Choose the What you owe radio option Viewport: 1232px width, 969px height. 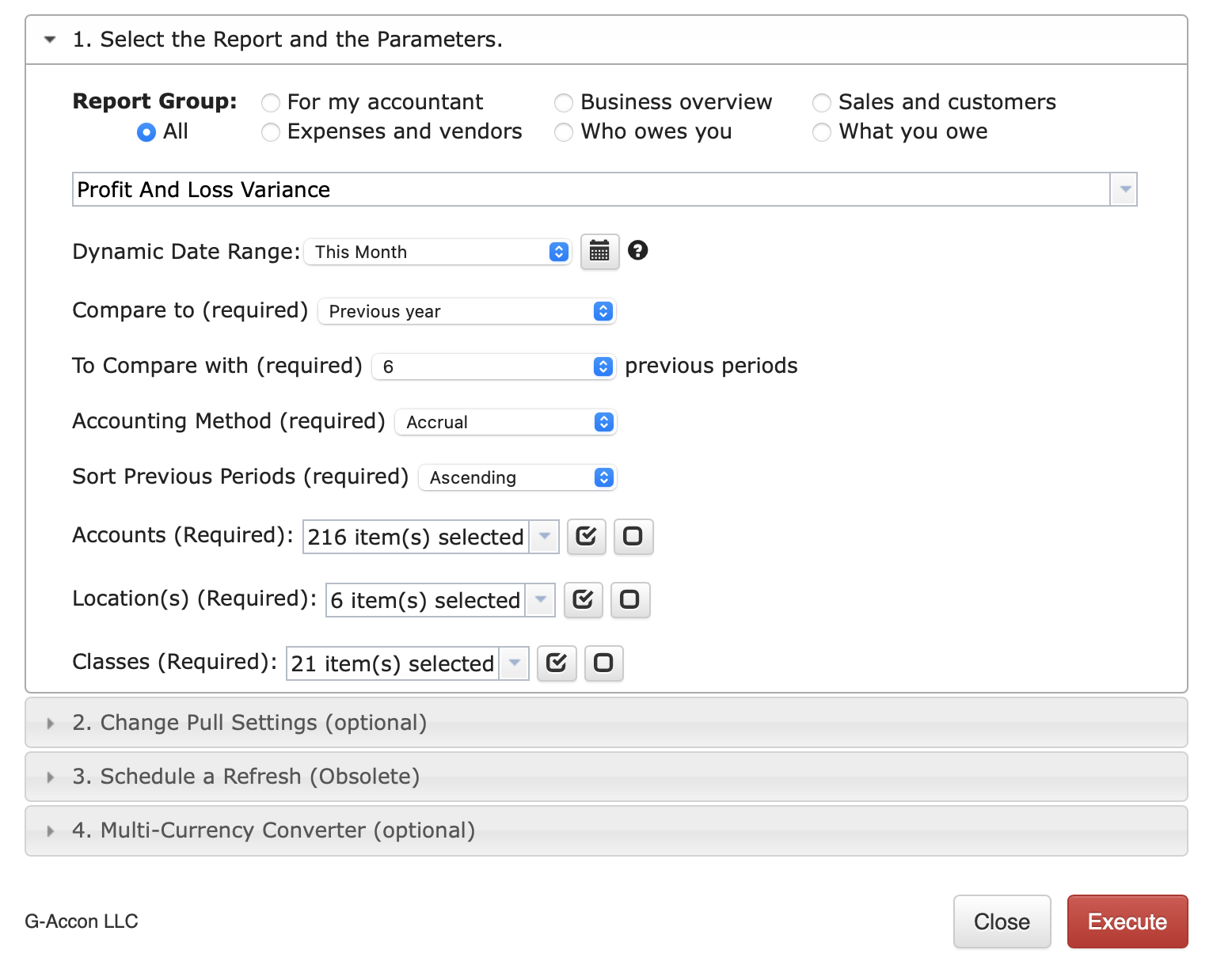822,132
